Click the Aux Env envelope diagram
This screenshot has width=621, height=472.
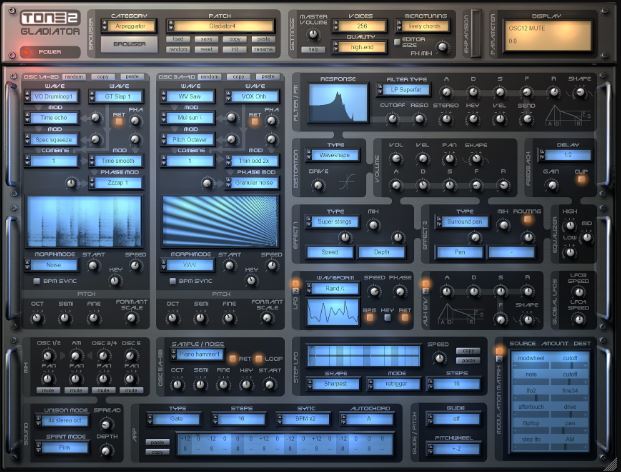(459, 314)
